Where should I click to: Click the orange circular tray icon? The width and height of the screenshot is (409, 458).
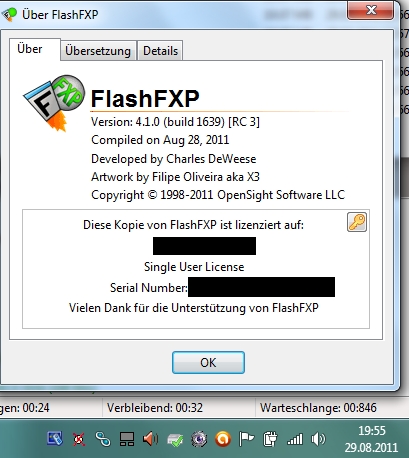click(x=223, y=439)
